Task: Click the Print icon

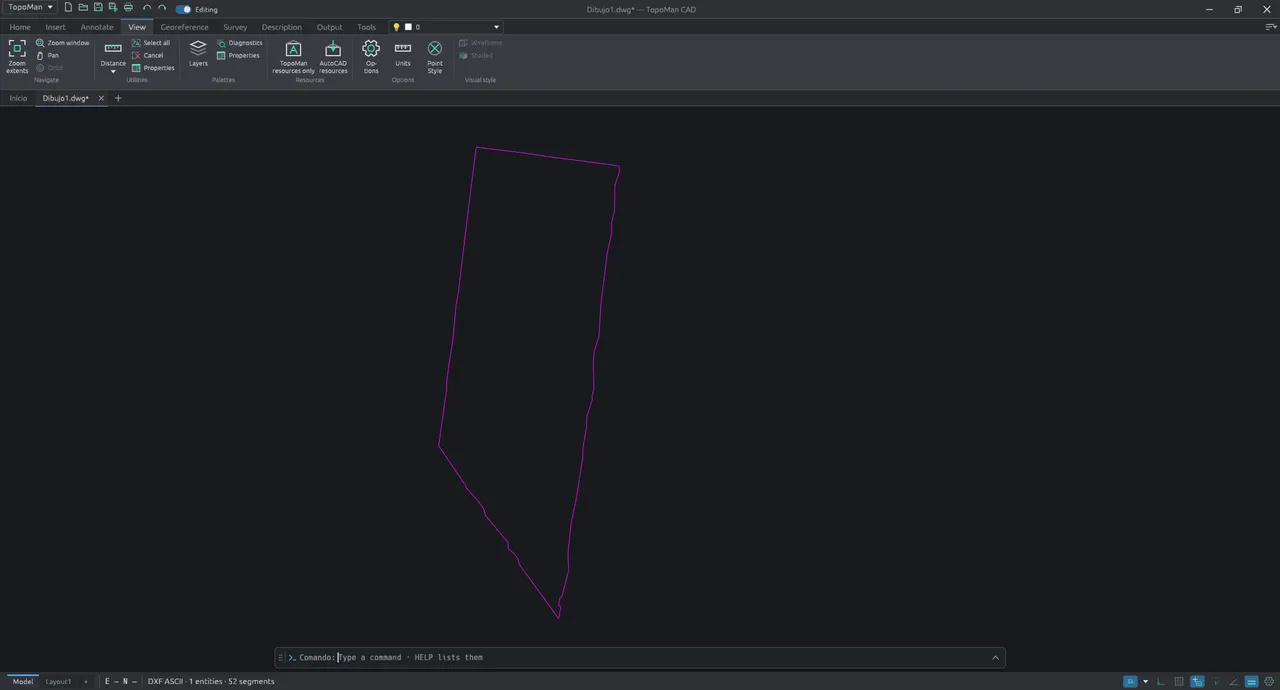Action: coord(128,8)
